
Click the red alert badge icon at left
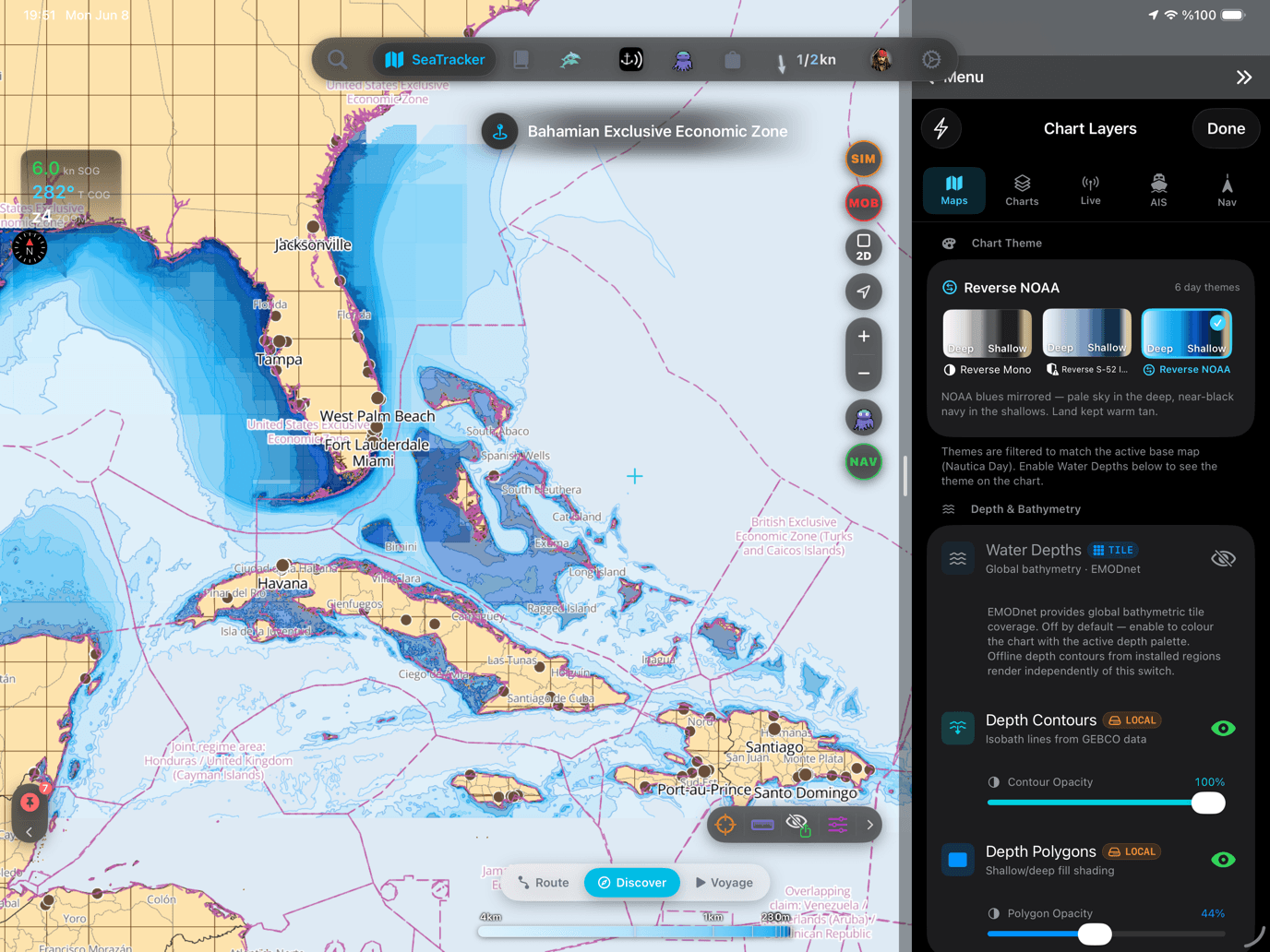[x=30, y=802]
